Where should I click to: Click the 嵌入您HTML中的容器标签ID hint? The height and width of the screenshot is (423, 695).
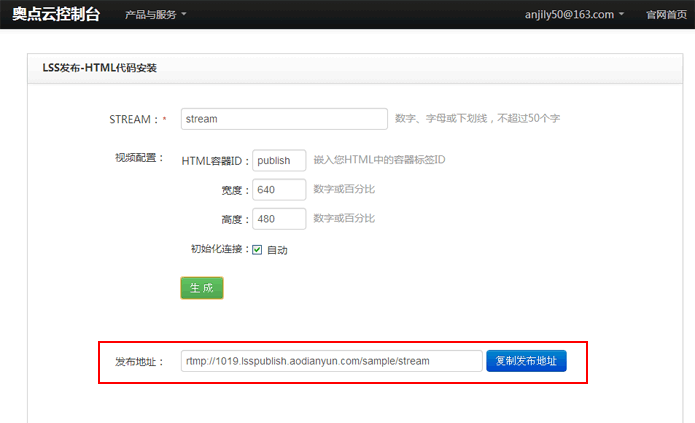click(379, 160)
